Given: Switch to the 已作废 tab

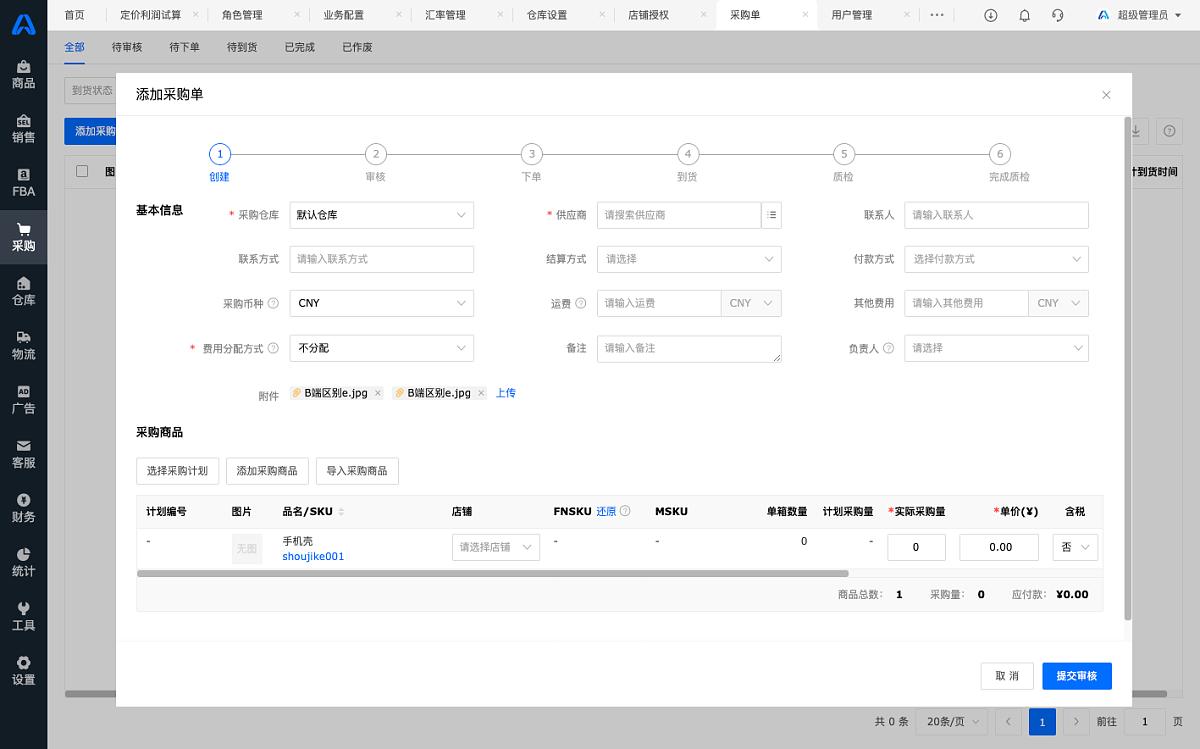Looking at the screenshot, I should tap(356, 46).
